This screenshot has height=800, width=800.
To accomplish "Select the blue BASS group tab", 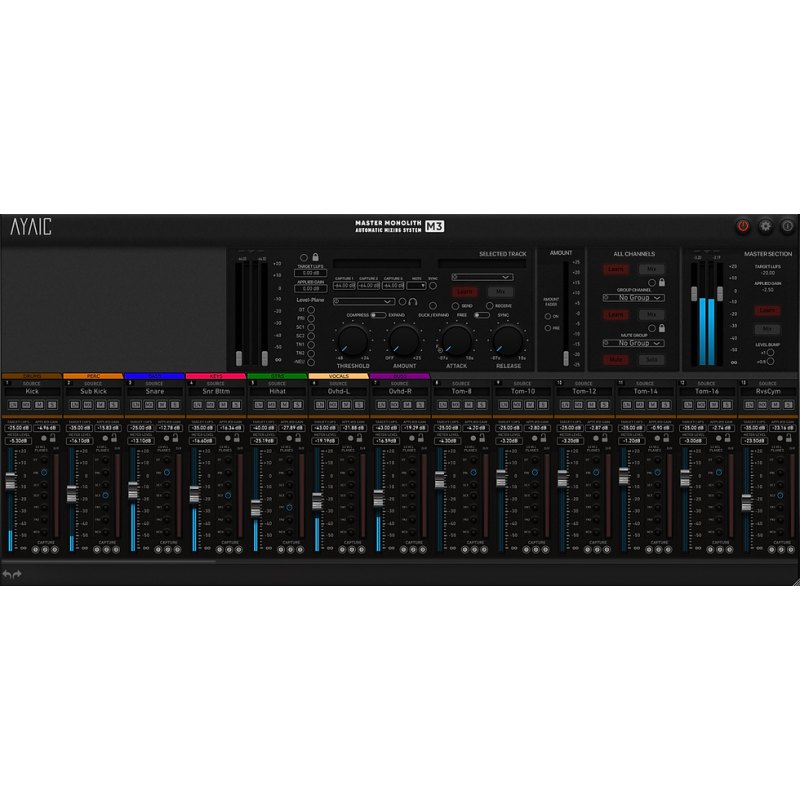I will pos(155,376).
